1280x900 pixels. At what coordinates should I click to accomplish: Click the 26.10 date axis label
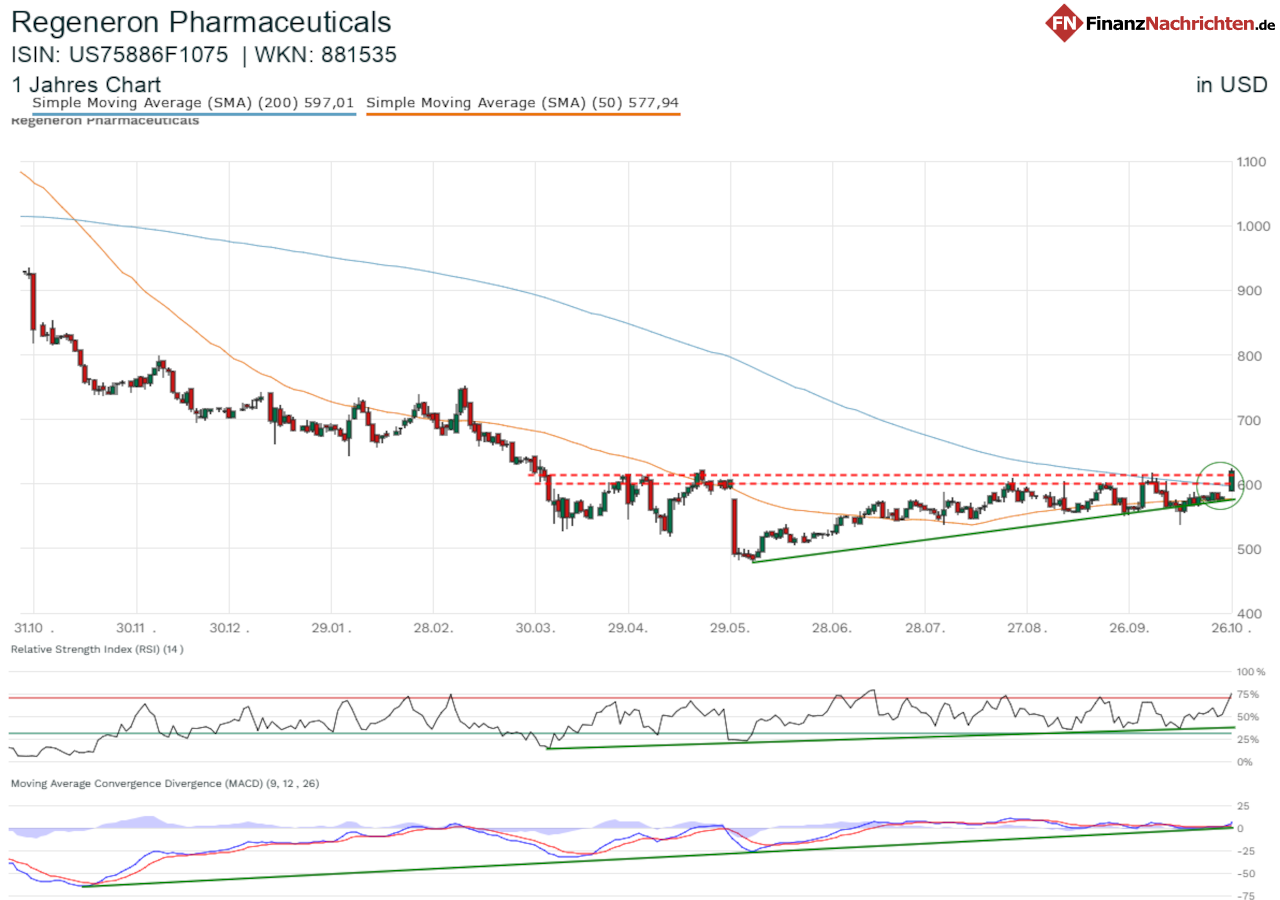pyautogui.click(x=1229, y=629)
